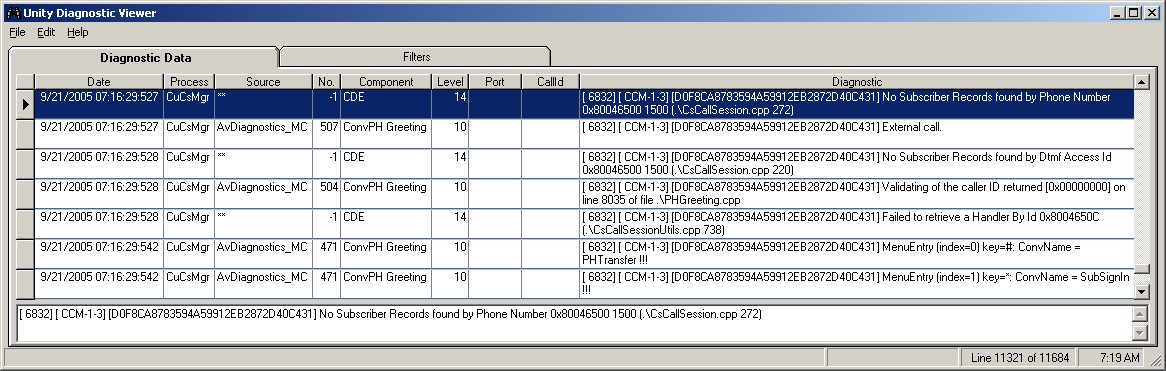Click the Component column header
The image size is (1166, 371).
coord(386,82)
